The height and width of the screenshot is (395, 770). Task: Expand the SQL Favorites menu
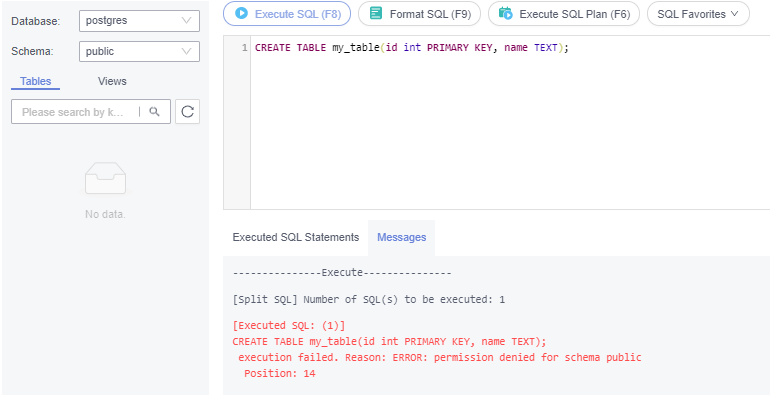tap(698, 14)
